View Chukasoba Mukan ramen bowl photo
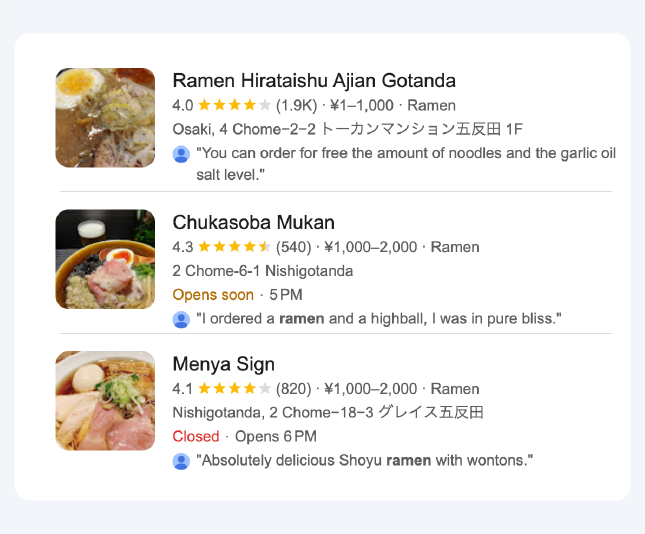 point(105,259)
